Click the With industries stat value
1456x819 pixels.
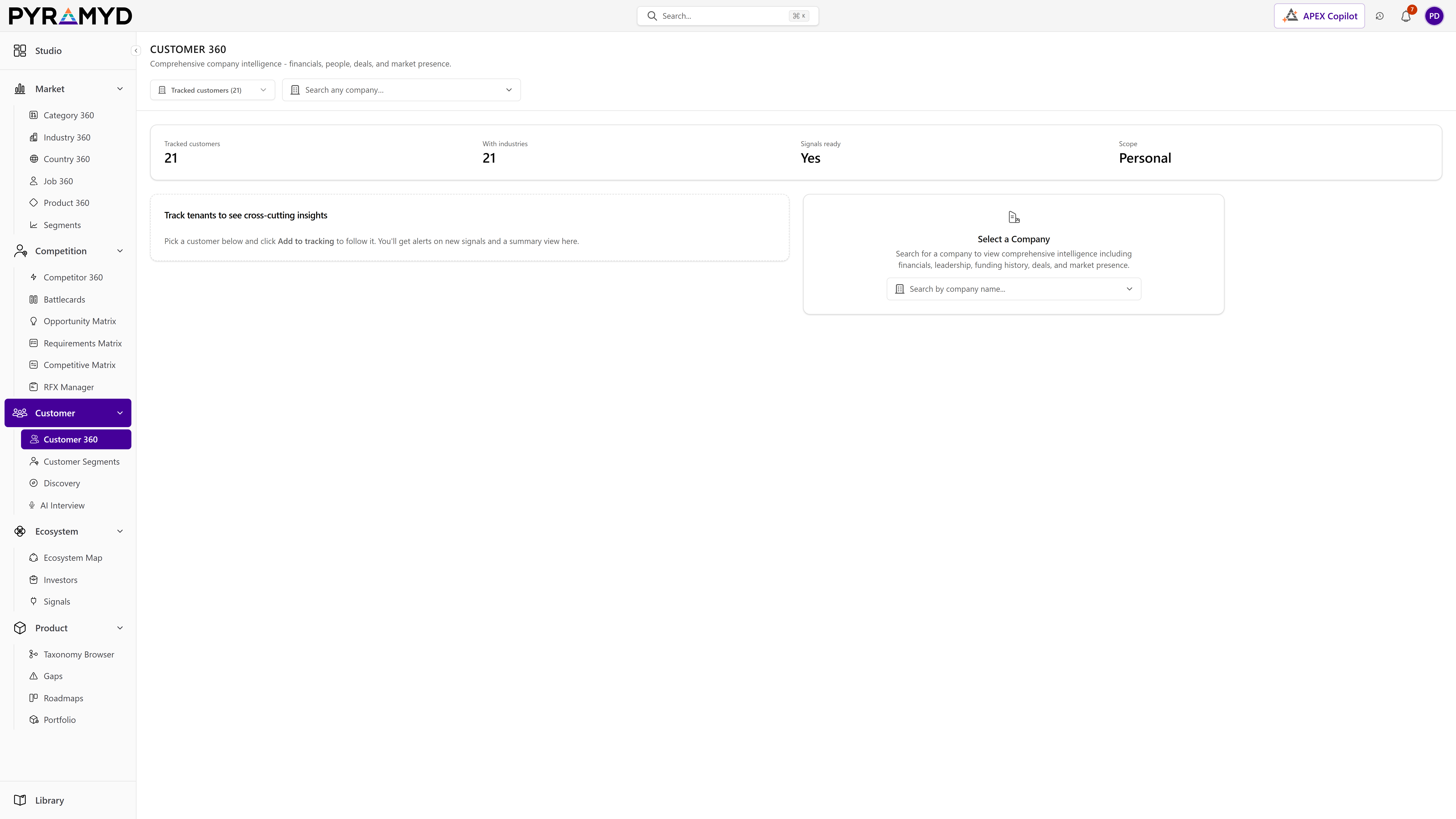[489, 158]
